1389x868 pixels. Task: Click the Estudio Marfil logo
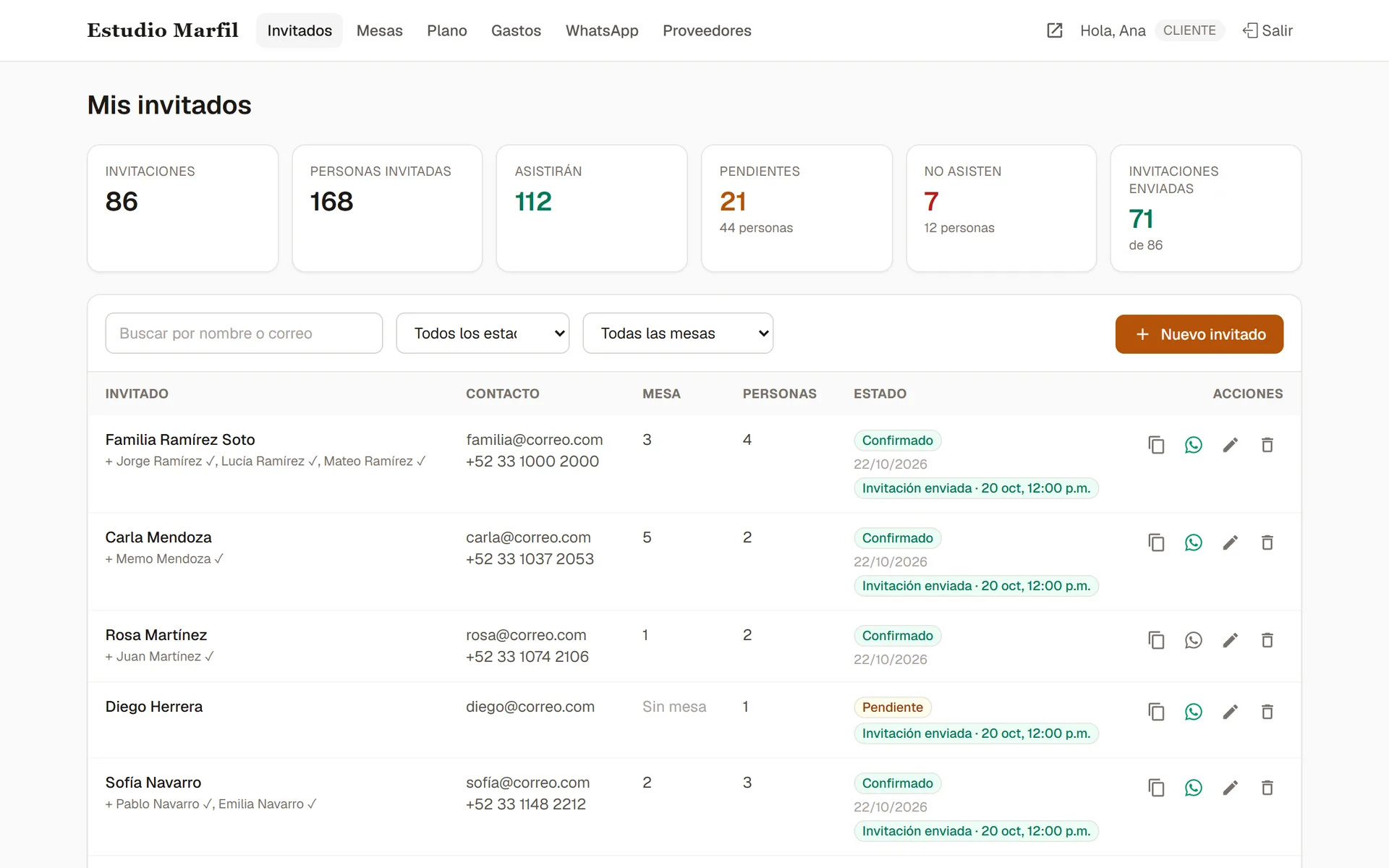pyautogui.click(x=163, y=30)
